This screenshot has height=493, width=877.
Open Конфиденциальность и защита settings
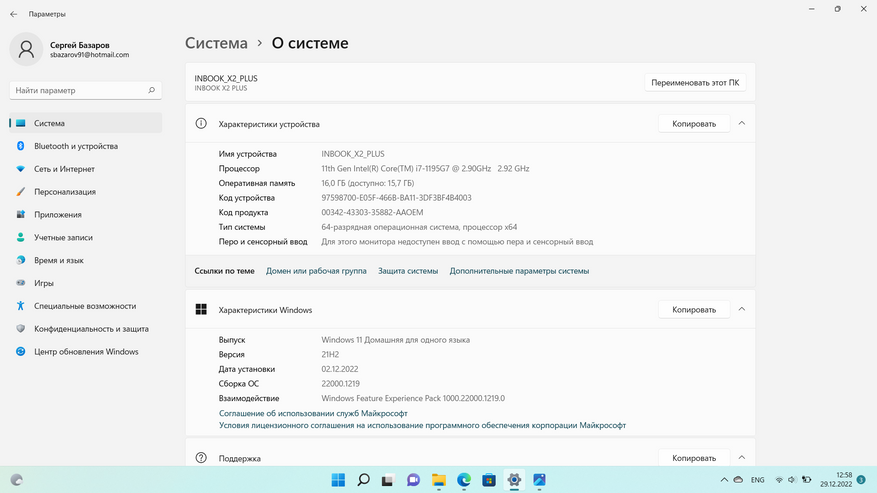click(86, 329)
